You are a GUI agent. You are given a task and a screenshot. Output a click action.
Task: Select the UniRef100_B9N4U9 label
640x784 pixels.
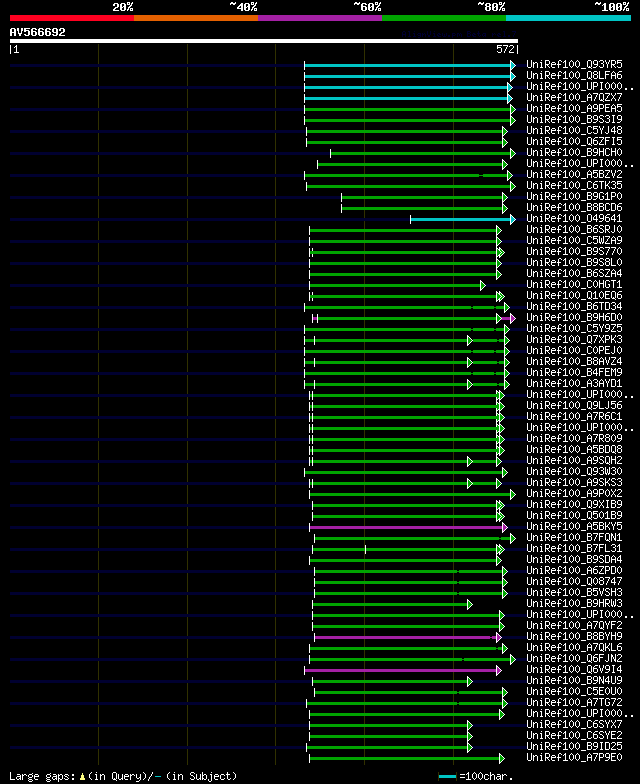click(x=574, y=680)
